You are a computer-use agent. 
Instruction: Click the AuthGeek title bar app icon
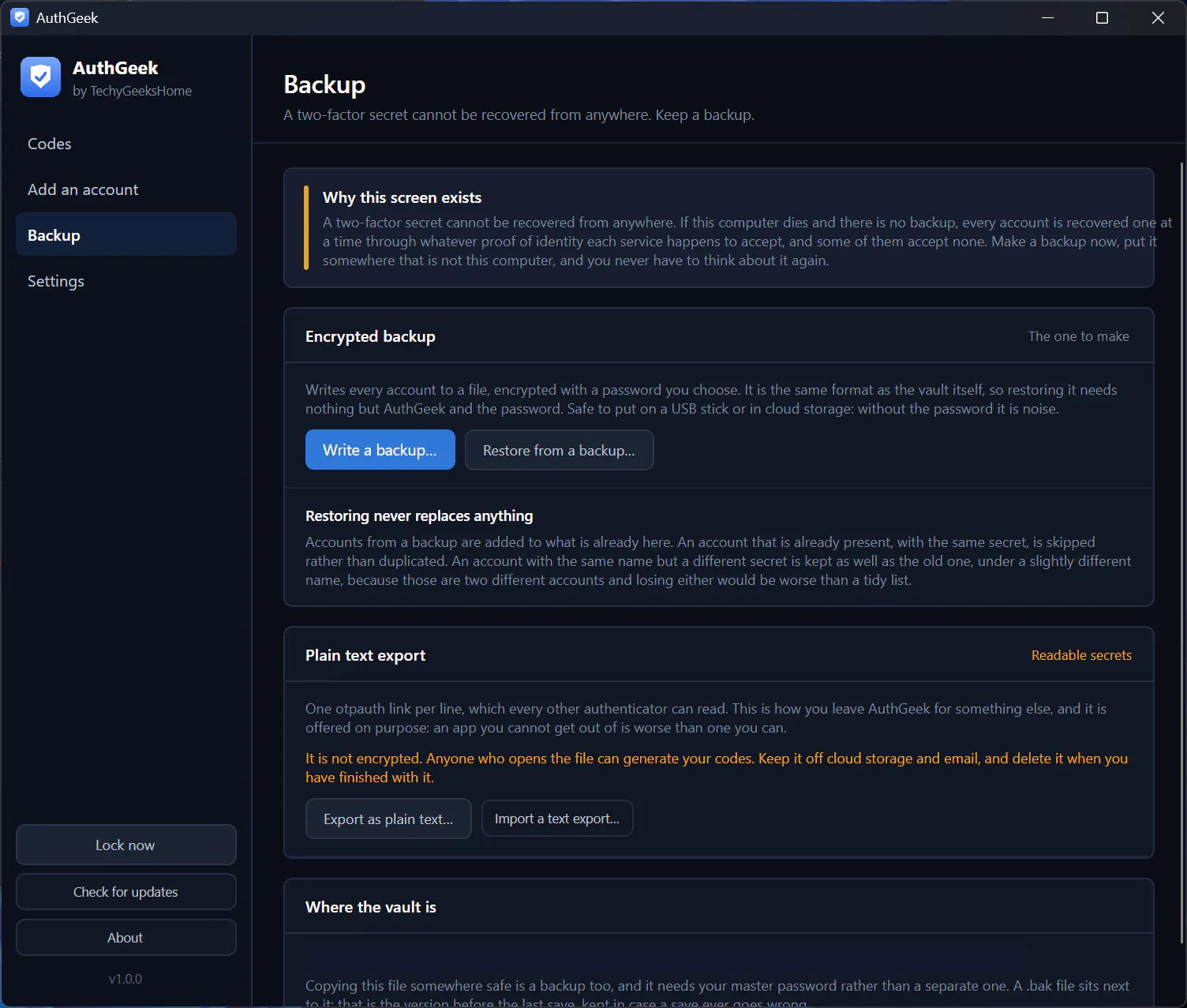click(20, 17)
